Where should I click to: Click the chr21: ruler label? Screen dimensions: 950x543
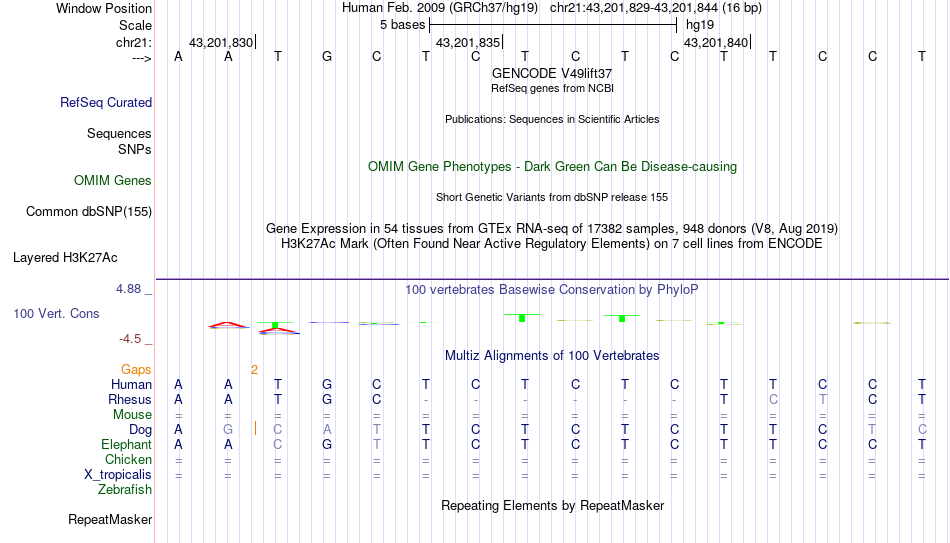tap(133, 42)
